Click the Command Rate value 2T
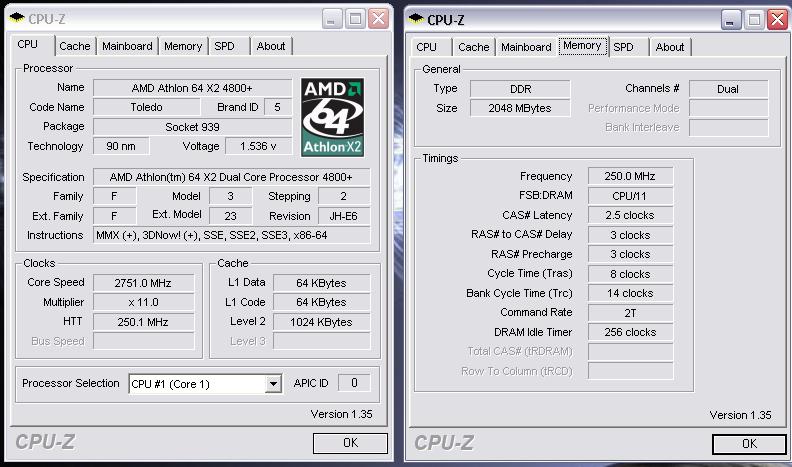The height and width of the screenshot is (467, 792). pos(630,313)
